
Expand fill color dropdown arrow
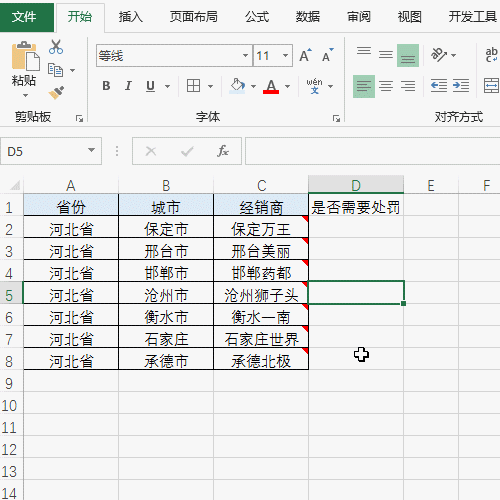pos(253,86)
